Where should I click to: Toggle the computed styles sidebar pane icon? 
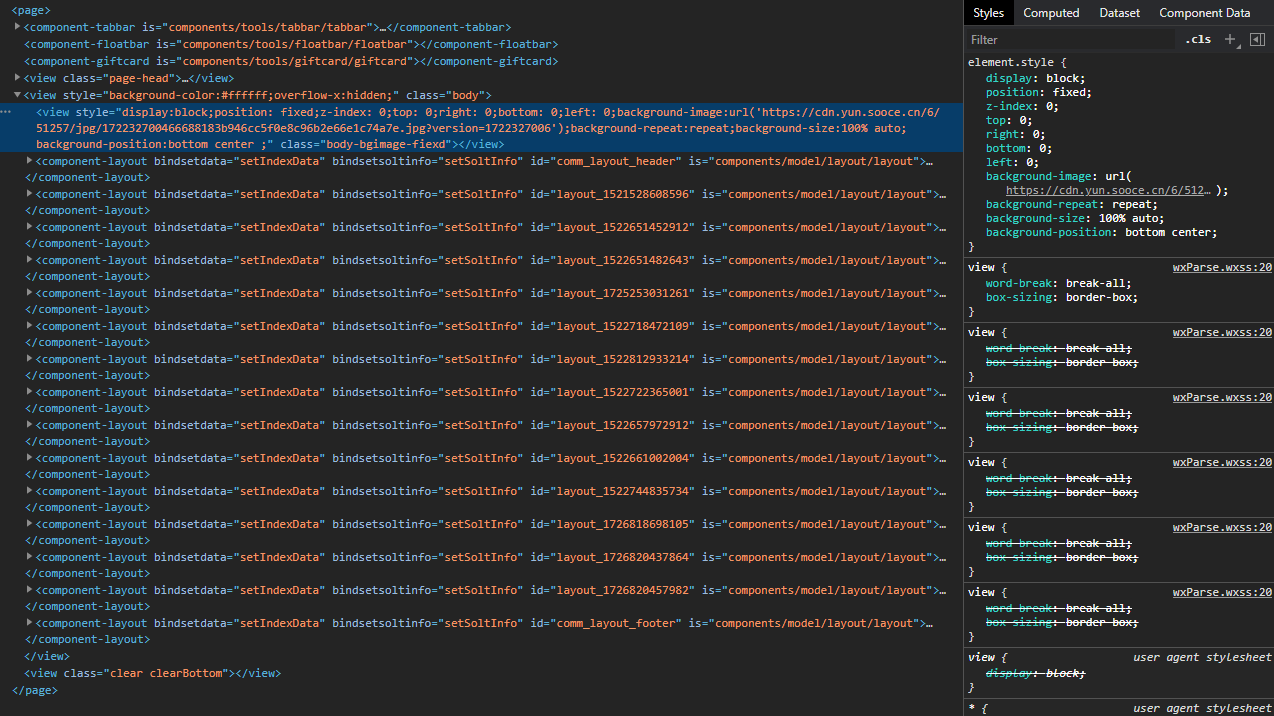[x=1257, y=39]
